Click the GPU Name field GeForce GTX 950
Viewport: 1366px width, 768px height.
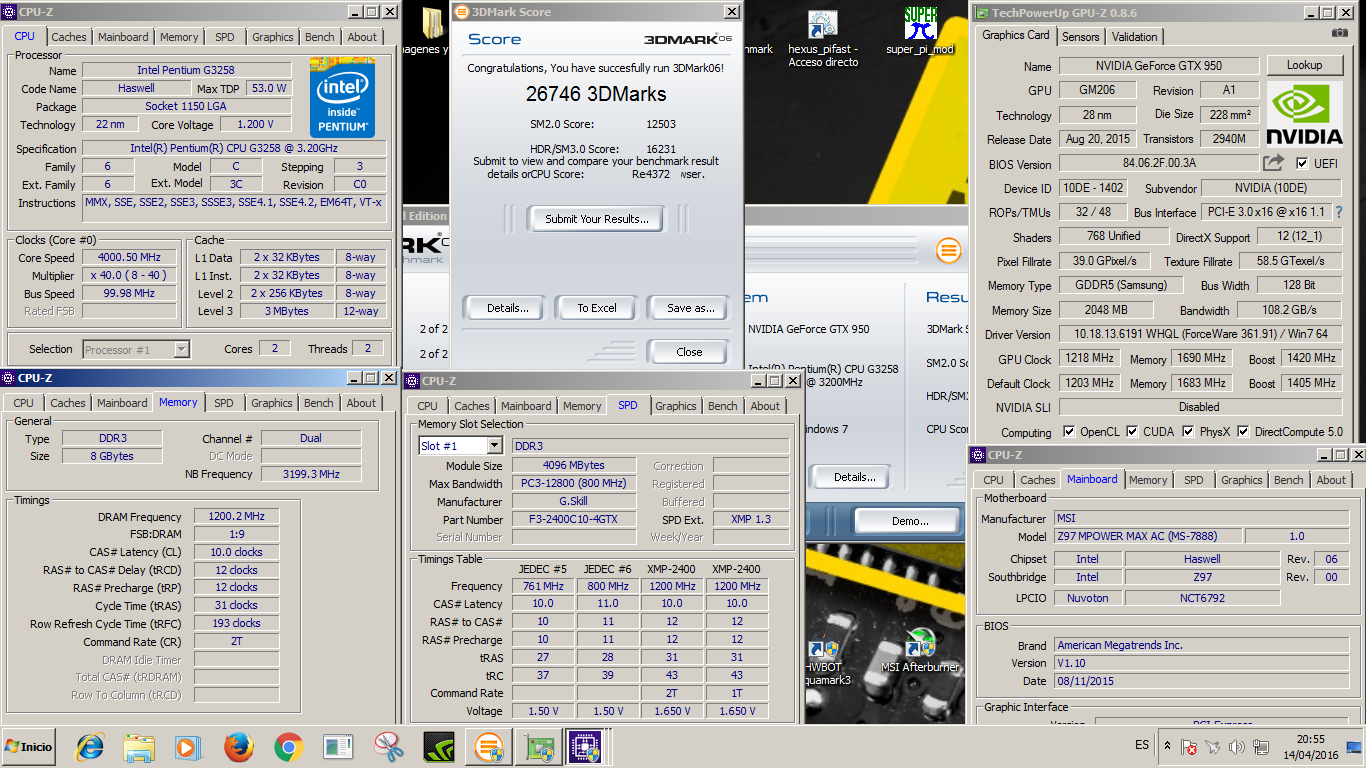click(1159, 66)
